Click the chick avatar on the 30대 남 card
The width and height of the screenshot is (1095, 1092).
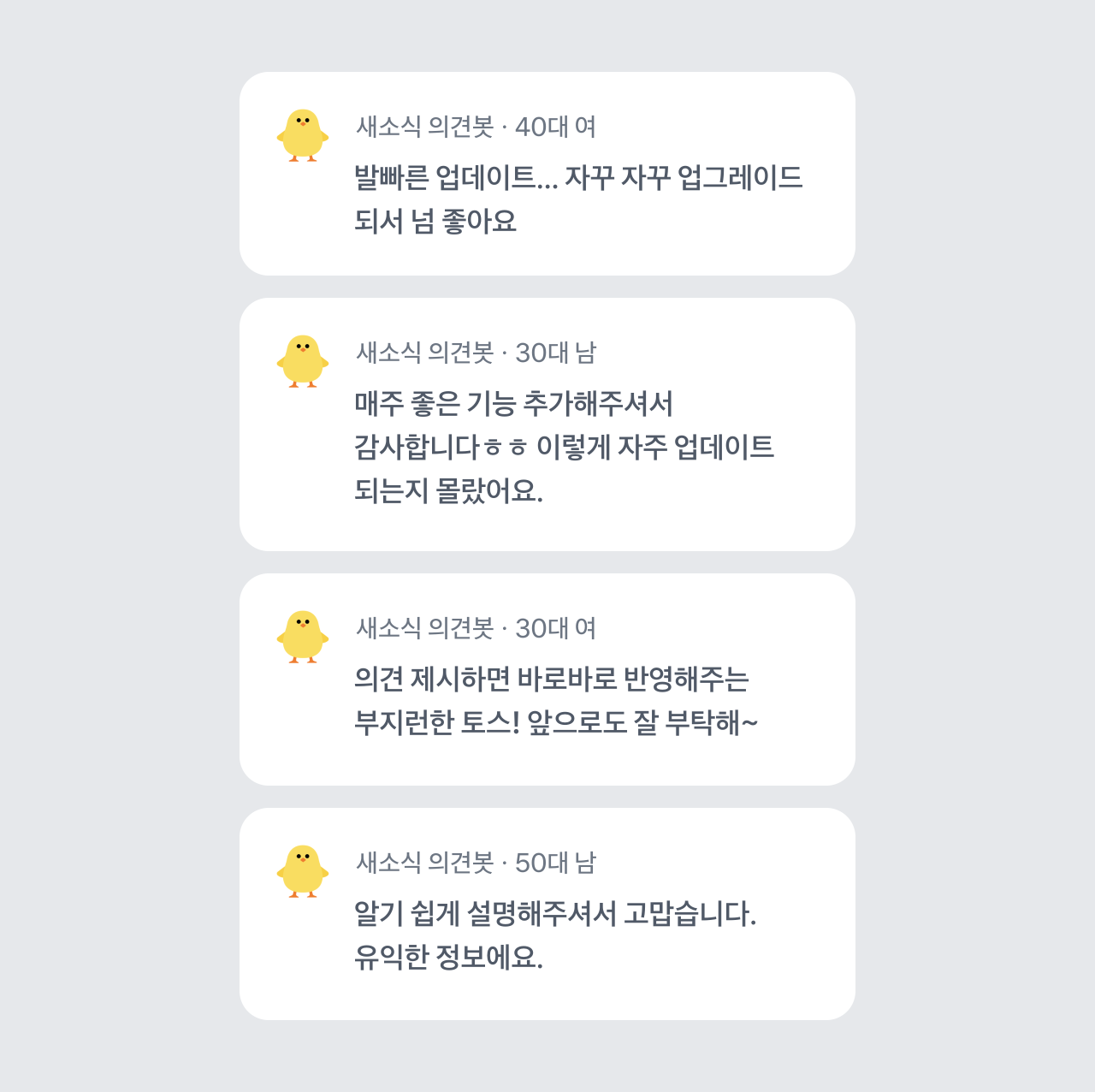(x=303, y=361)
